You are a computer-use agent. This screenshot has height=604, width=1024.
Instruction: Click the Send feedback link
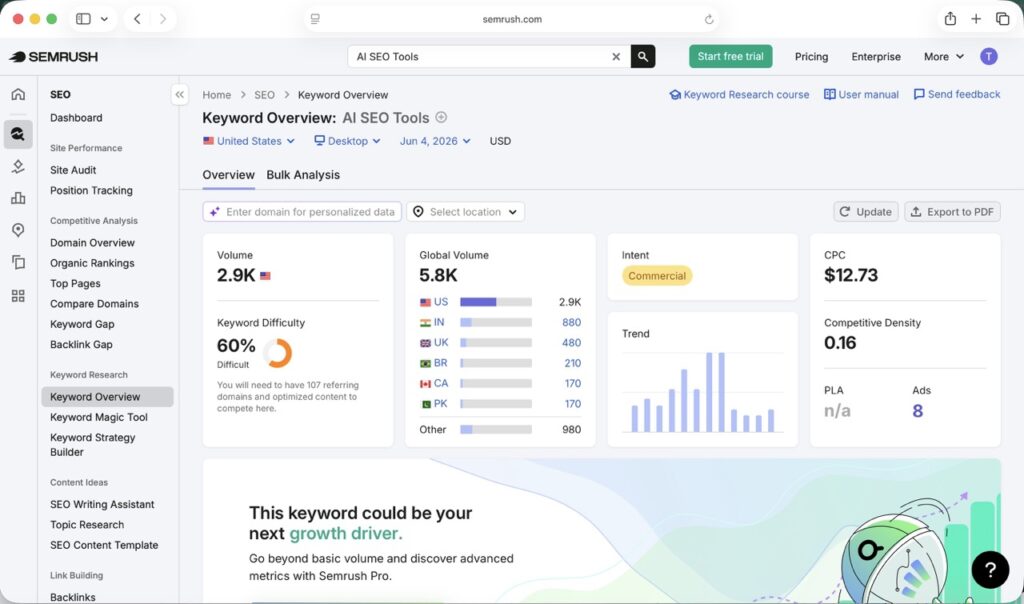click(957, 95)
